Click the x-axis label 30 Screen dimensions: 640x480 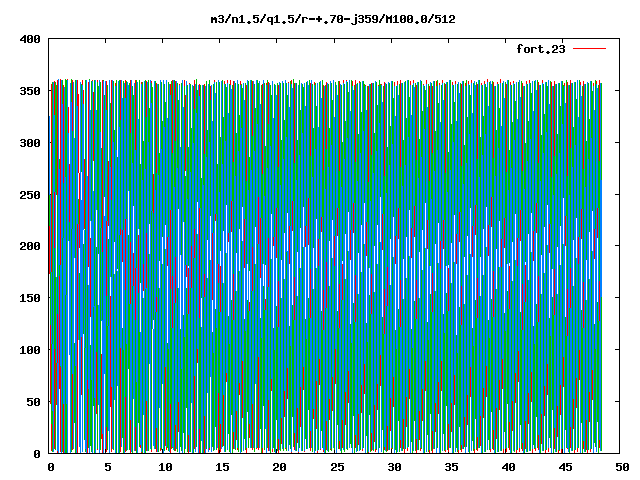[394, 467]
